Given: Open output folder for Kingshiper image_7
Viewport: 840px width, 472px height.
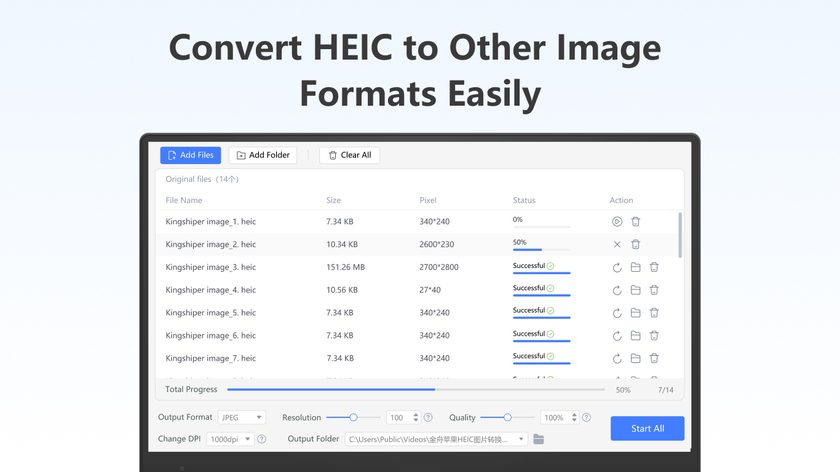Looking at the screenshot, I should coord(635,358).
